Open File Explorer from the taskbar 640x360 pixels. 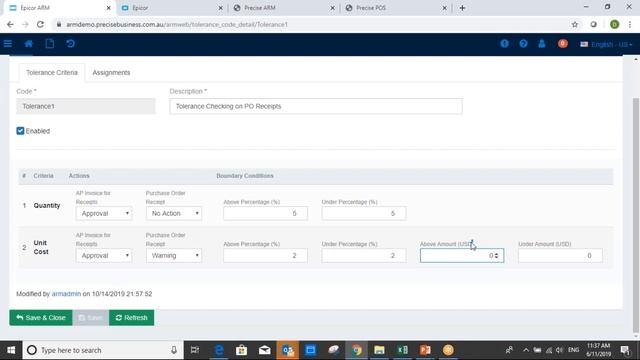point(379,350)
